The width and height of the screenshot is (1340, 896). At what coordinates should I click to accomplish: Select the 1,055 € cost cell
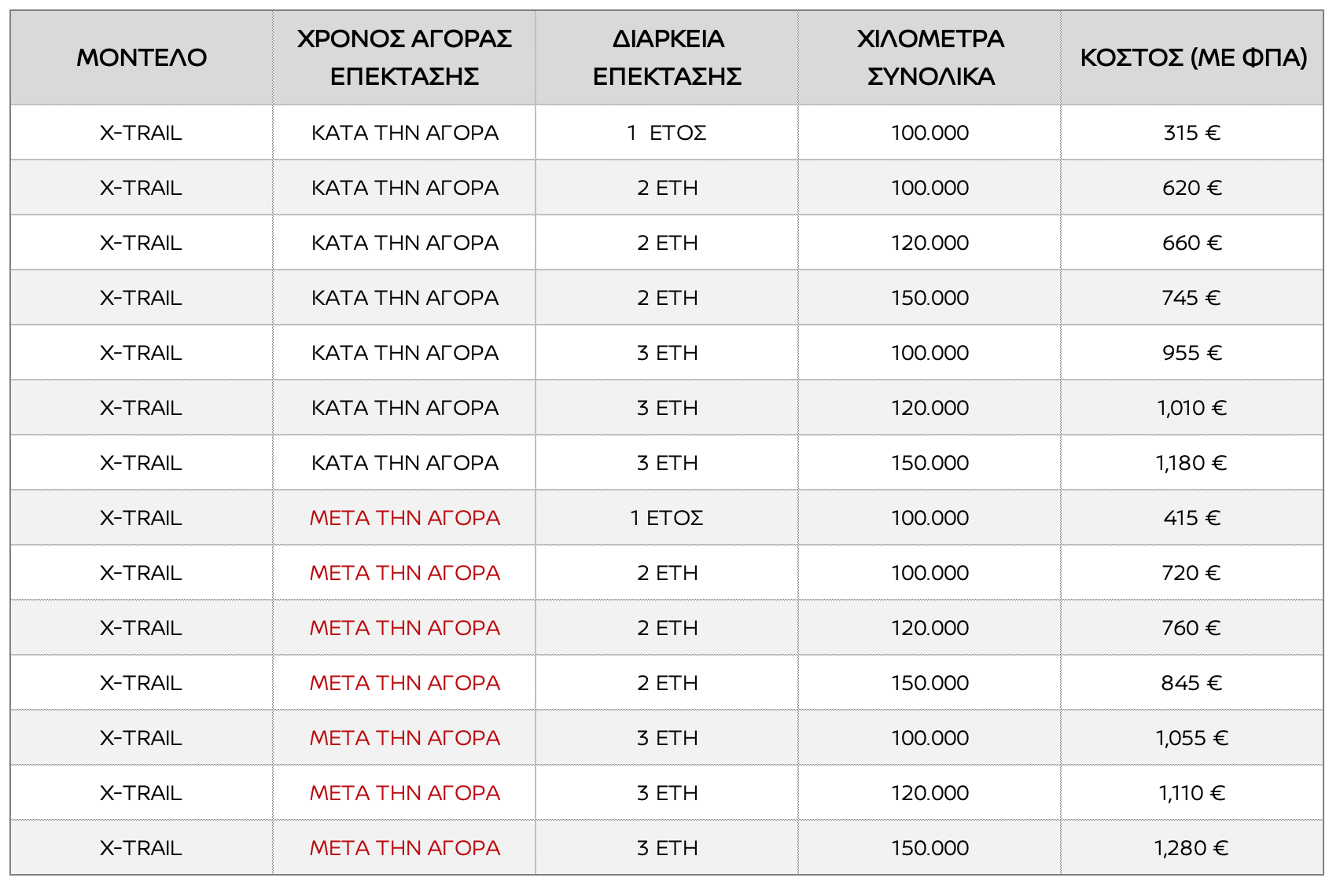click(1191, 738)
